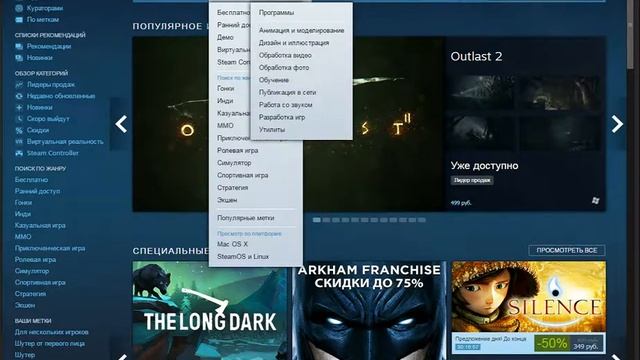Screen dimensions: 640x360
Task: Select Анимация и моделирование in submenu
Action: pos(301,31)
